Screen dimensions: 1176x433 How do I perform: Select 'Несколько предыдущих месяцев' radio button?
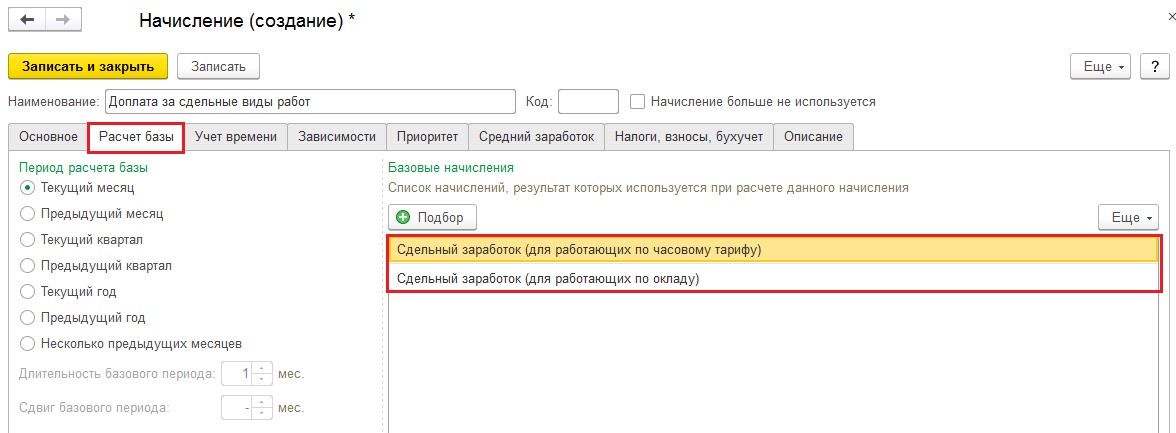tap(28, 343)
